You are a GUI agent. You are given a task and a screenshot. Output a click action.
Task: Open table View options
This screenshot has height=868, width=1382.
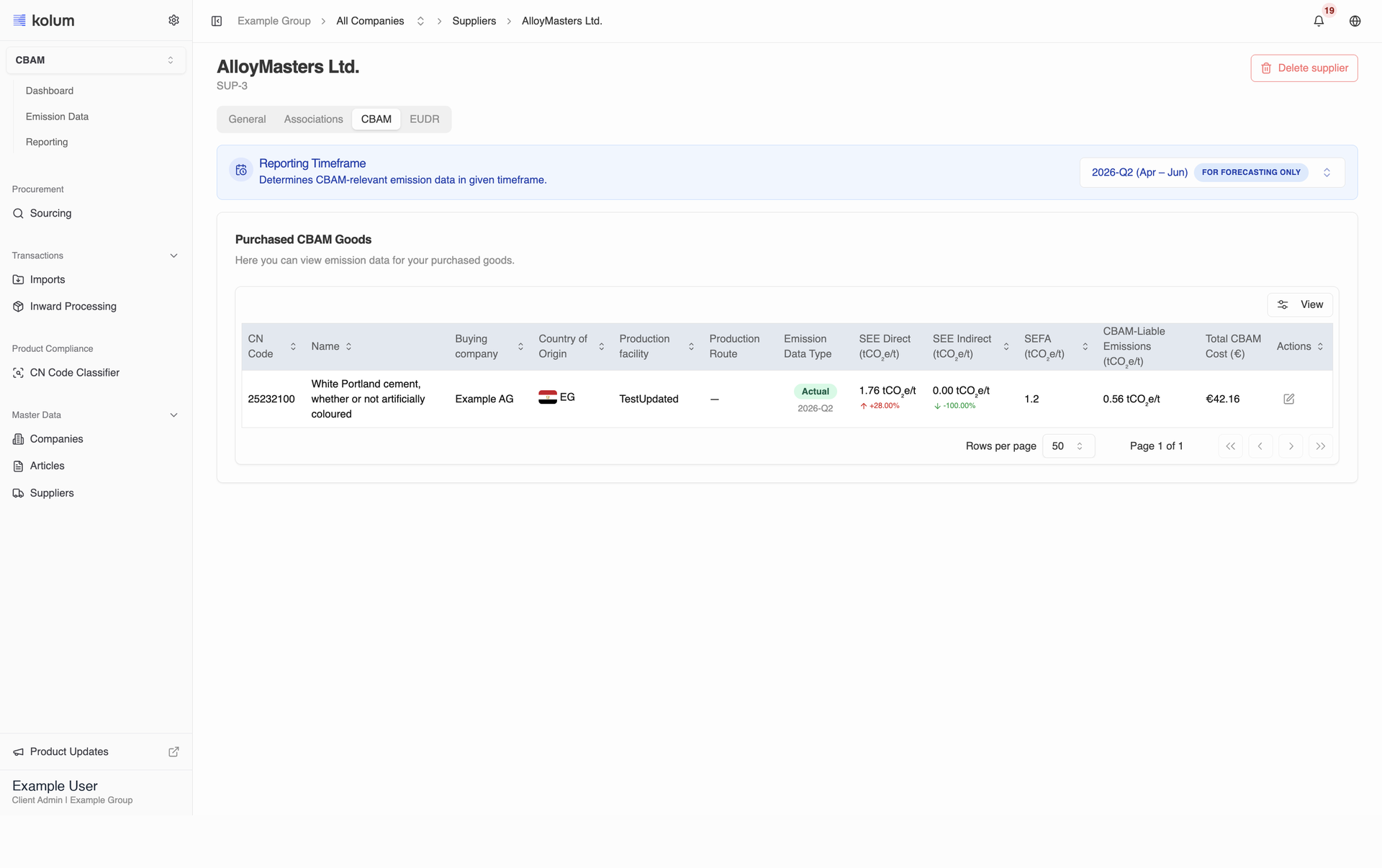click(1300, 304)
